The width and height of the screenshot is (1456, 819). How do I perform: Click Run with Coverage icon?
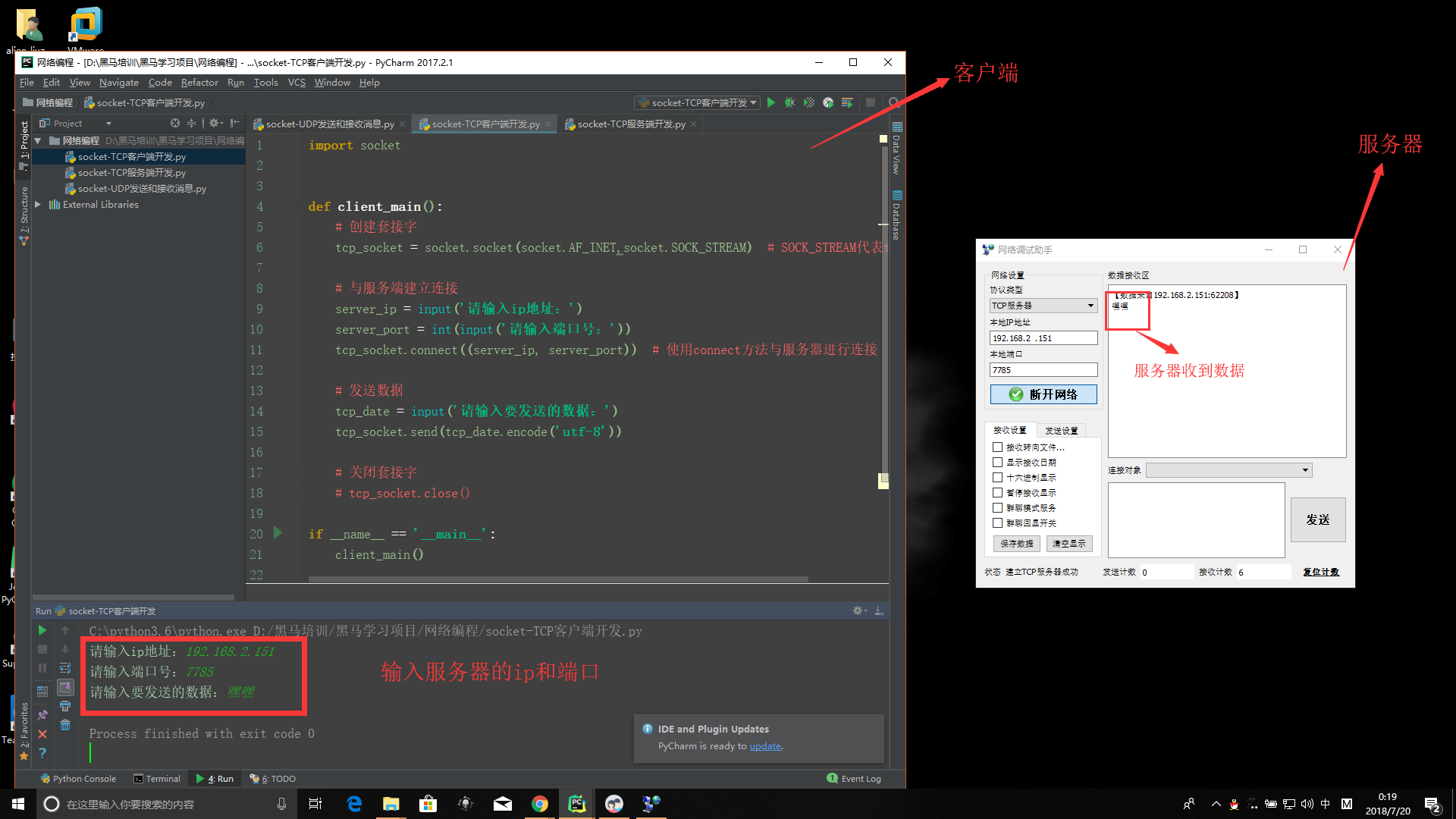tap(809, 102)
